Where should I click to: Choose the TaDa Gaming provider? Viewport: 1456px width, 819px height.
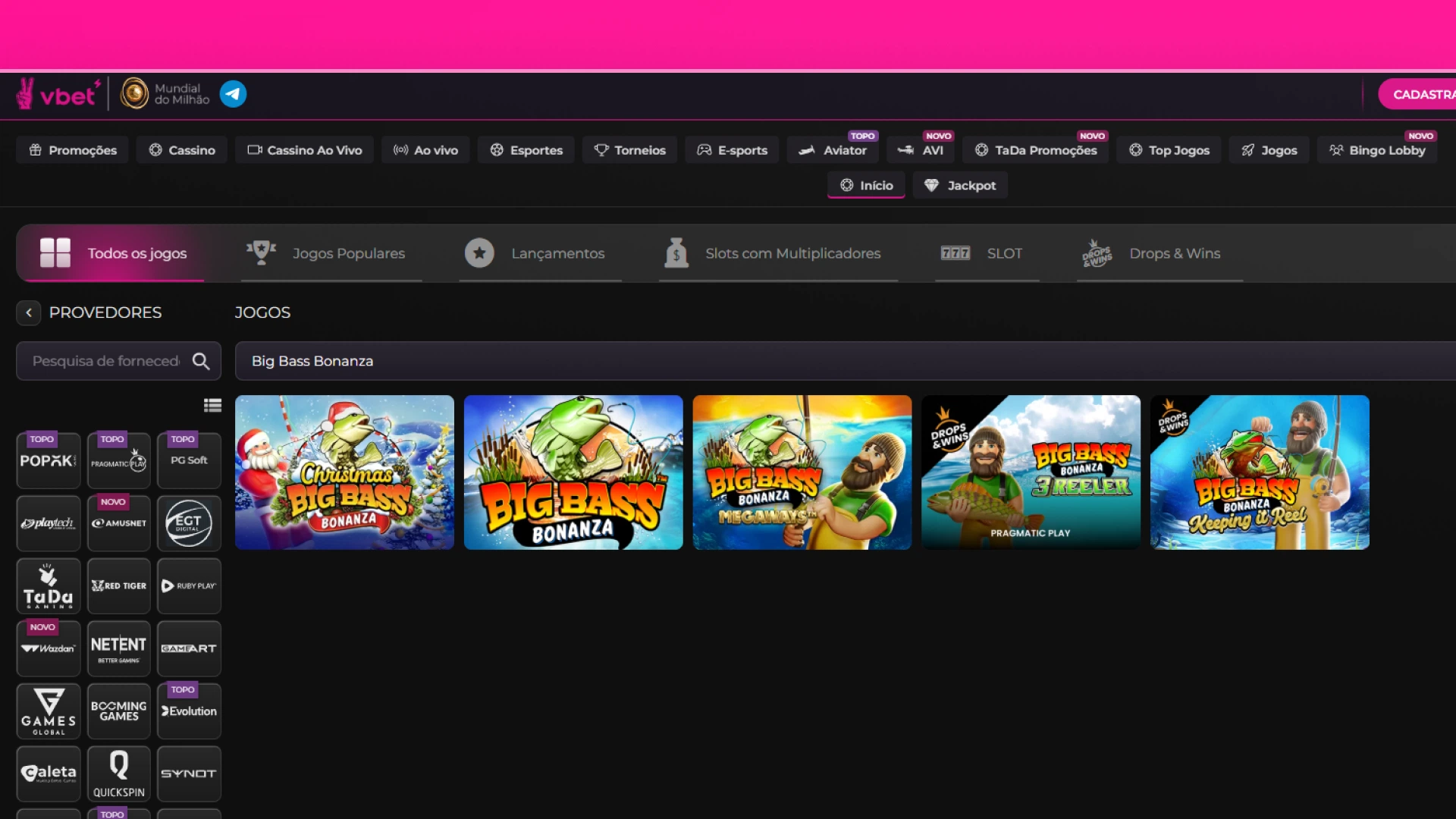pyautogui.click(x=49, y=586)
